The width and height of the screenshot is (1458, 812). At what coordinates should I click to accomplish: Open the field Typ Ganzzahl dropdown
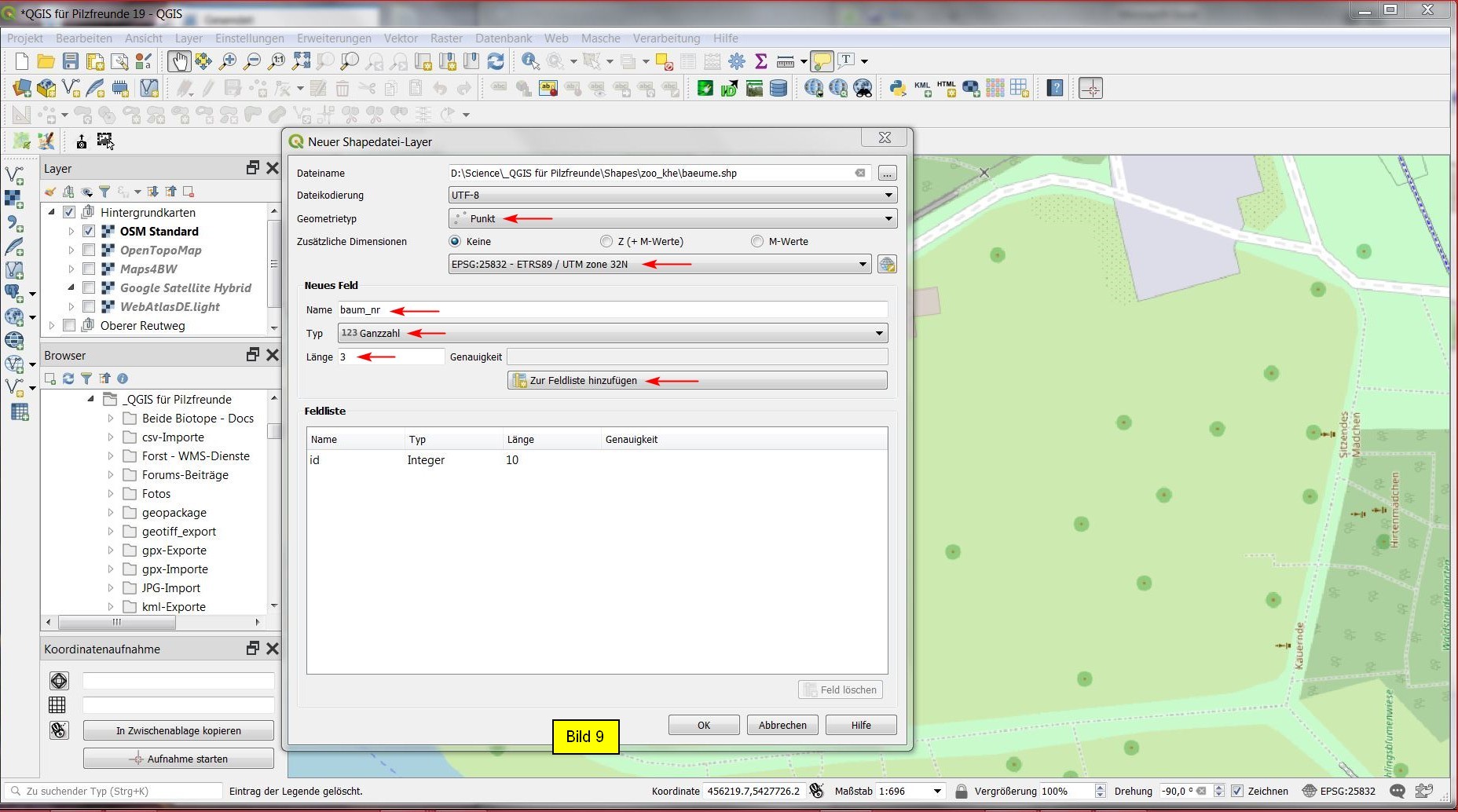click(x=613, y=334)
